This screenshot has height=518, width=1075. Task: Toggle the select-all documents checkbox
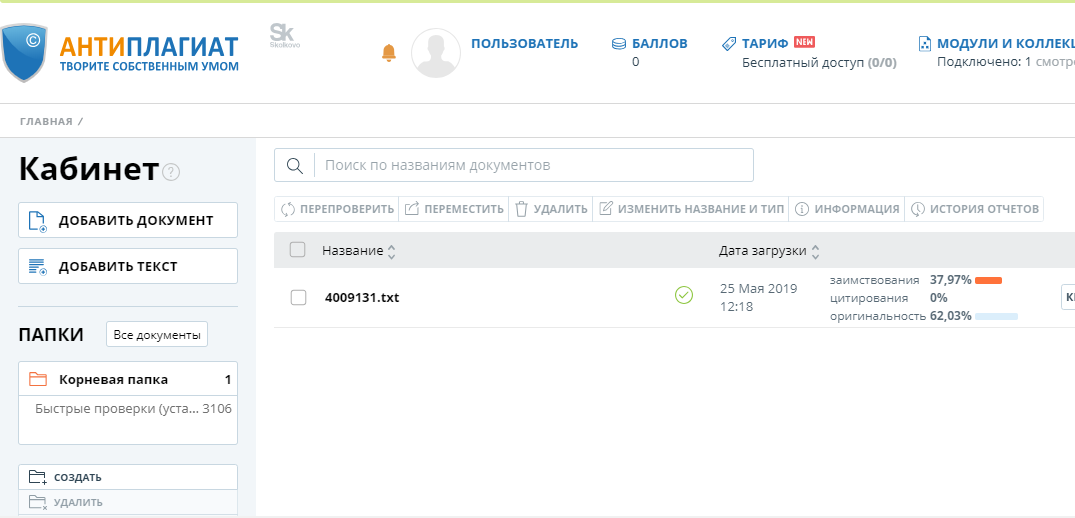coord(297,250)
